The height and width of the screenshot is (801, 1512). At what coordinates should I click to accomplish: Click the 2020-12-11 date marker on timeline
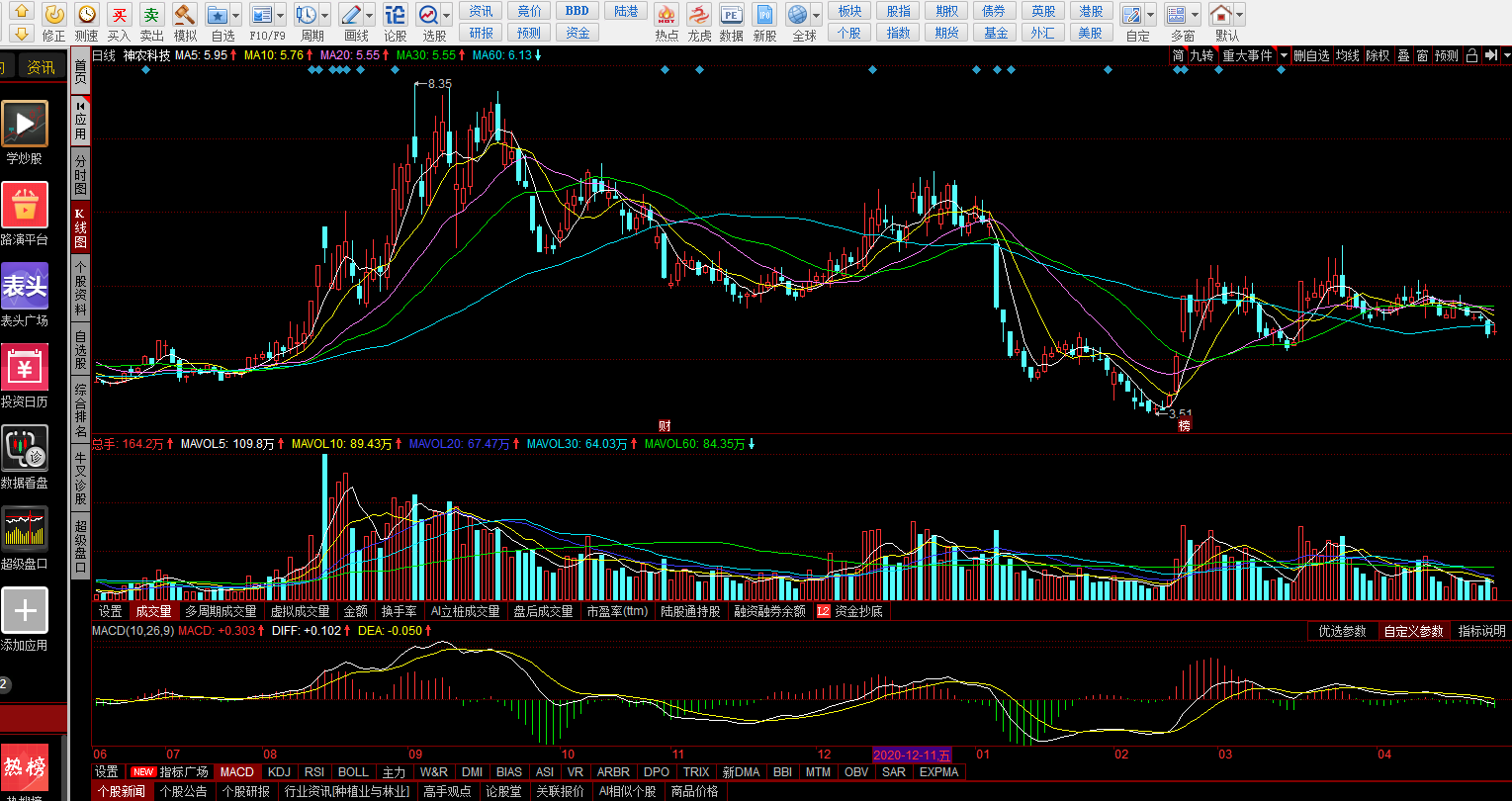pyautogui.click(x=911, y=755)
